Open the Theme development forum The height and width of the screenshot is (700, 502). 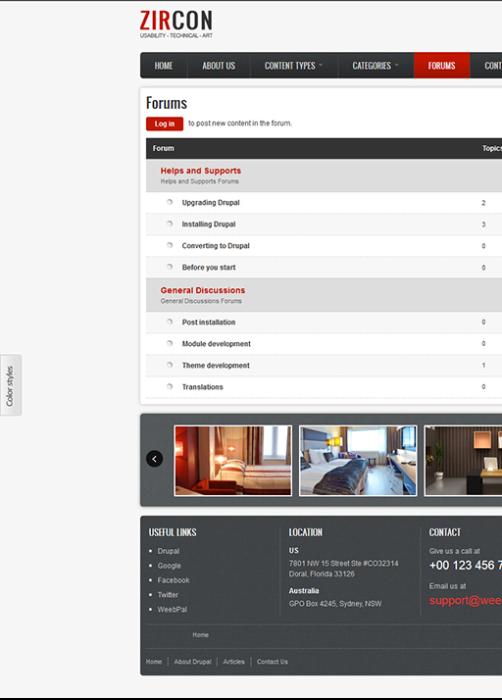click(215, 365)
